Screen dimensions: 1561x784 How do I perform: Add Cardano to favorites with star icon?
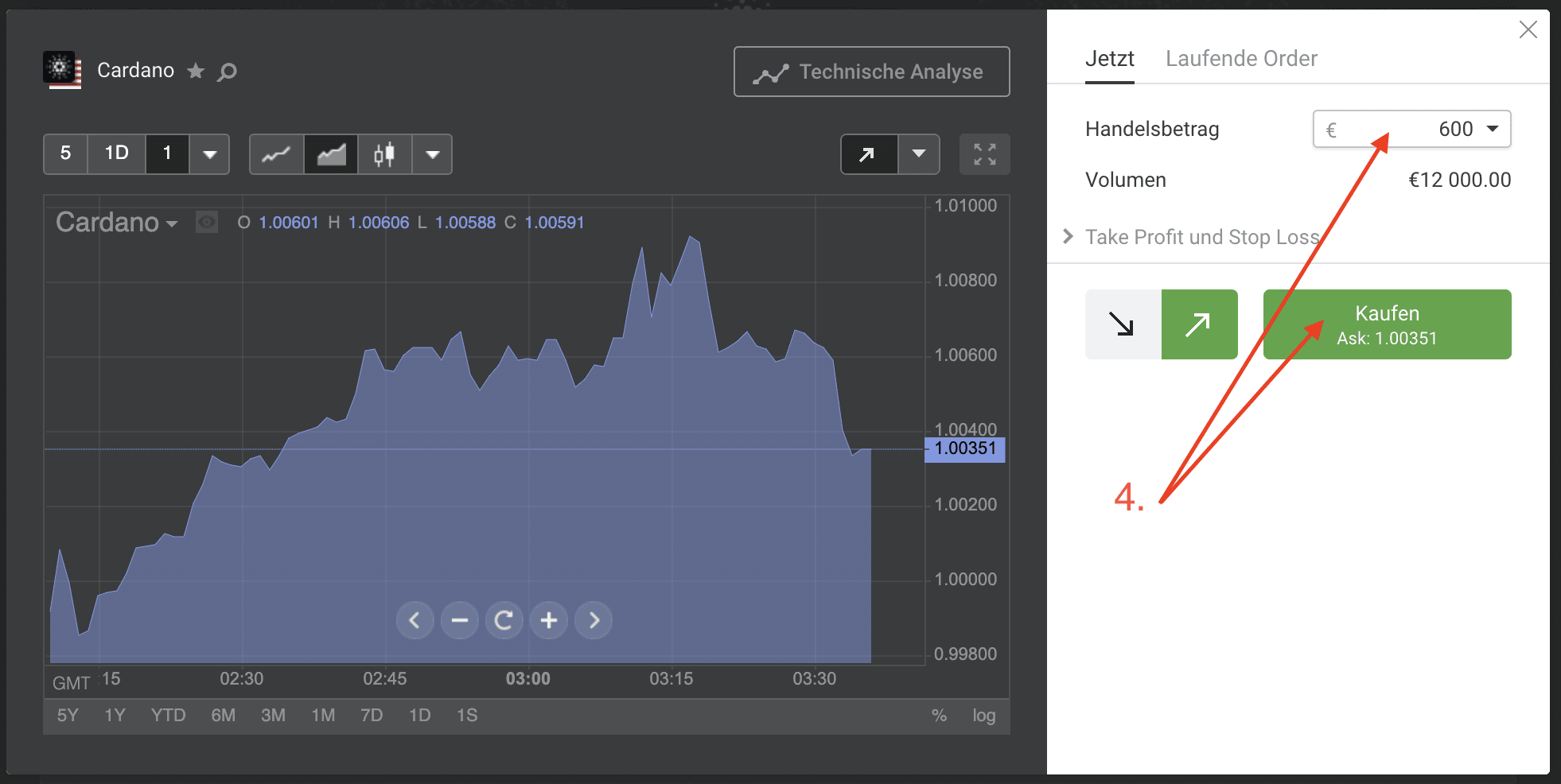(x=196, y=72)
